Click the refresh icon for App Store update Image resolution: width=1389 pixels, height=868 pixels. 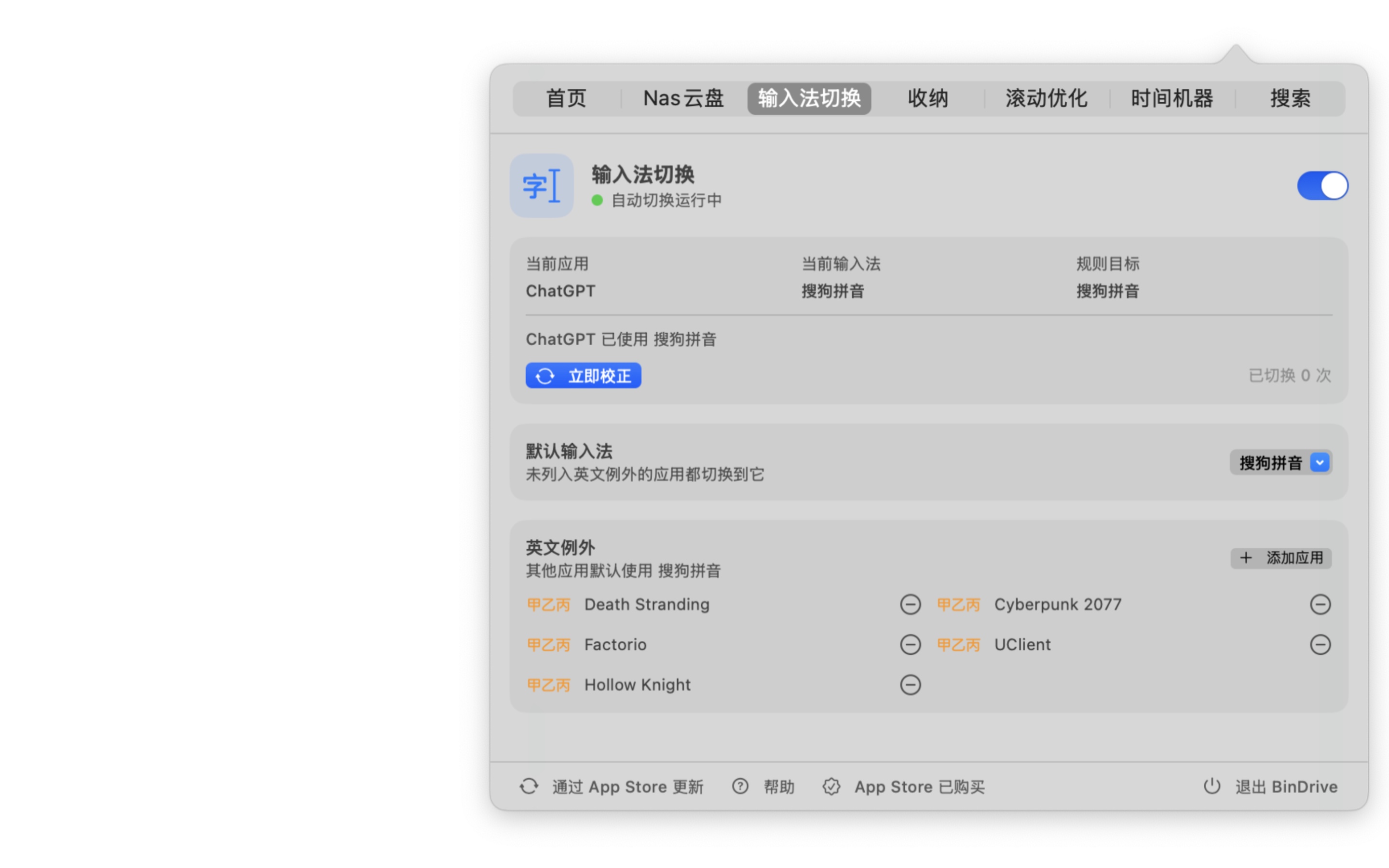click(x=529, y=787)
